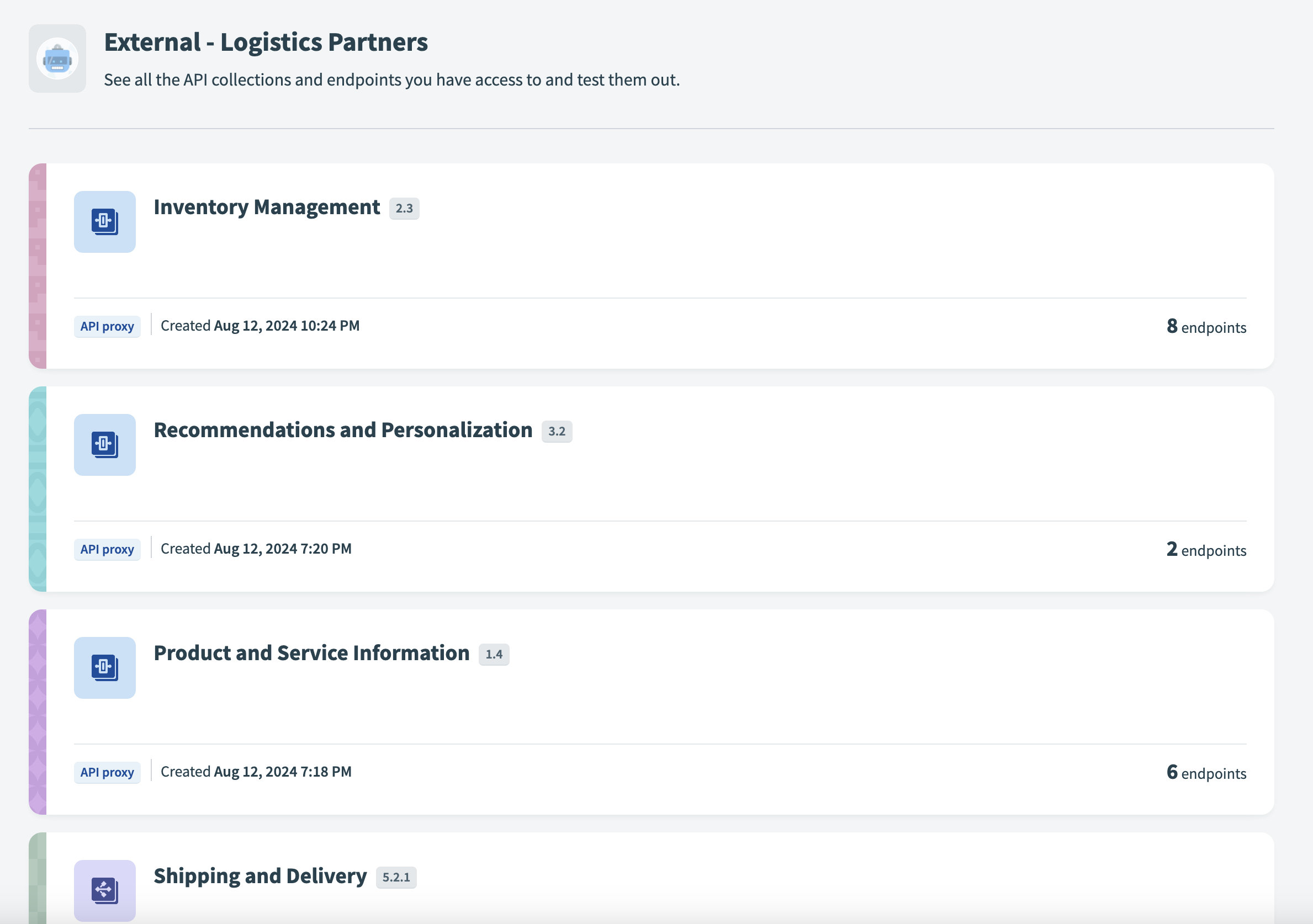This screenshot has height=924, width=1313.
Task: Click the robot avatar icon in header
Action: [x=57, y=59]
